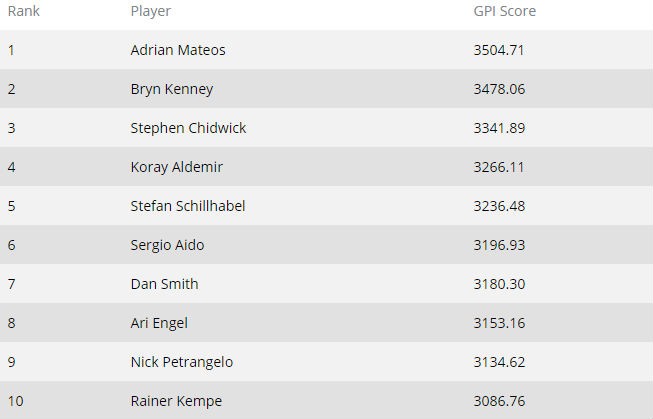Click the GPI score 3236.48
The image size is (653, 419).
499,206
